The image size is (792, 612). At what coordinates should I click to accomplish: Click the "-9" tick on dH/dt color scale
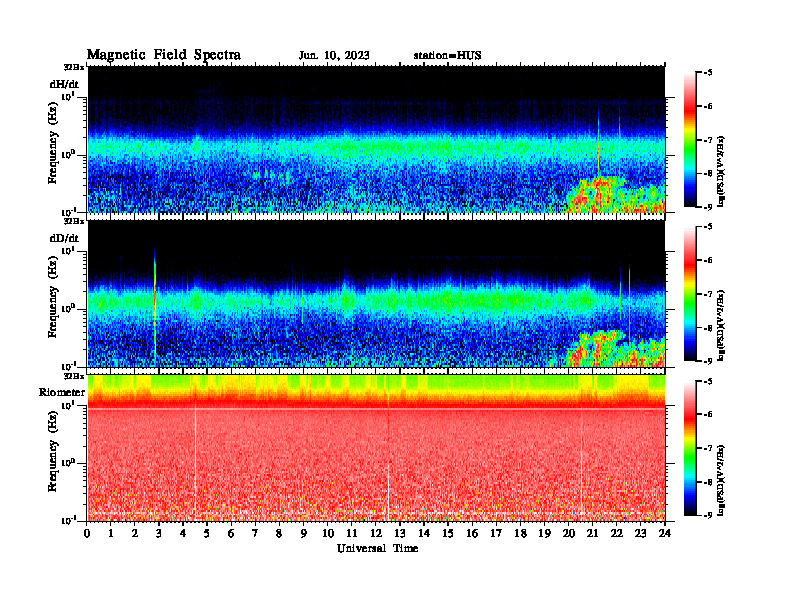(707, 207)
